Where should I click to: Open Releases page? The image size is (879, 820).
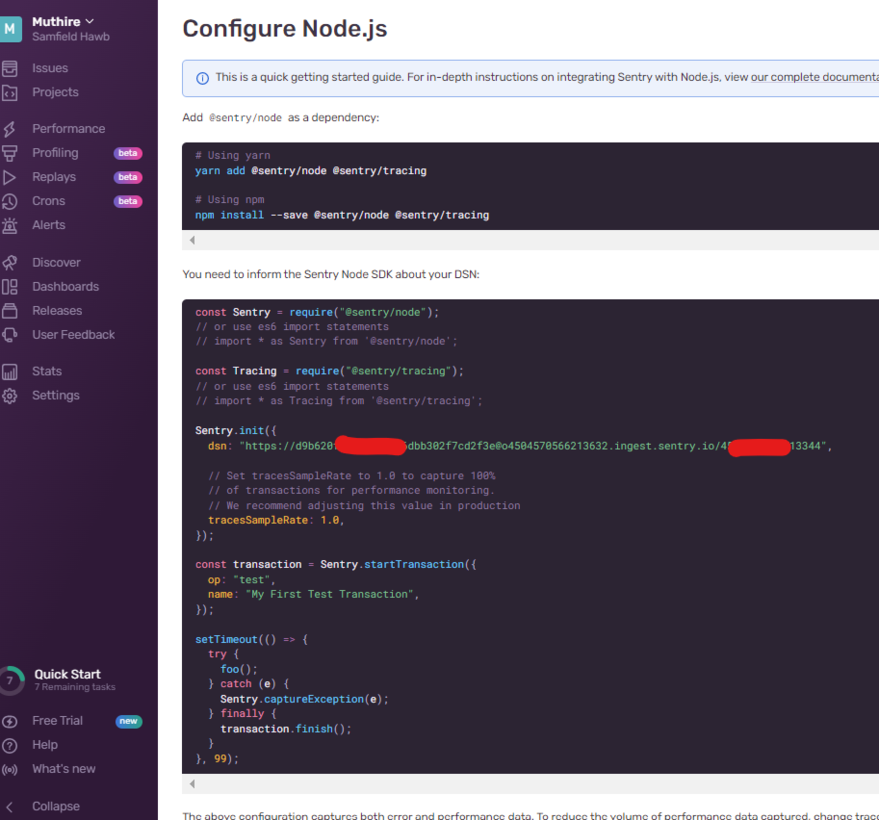(x=57, y=311)
